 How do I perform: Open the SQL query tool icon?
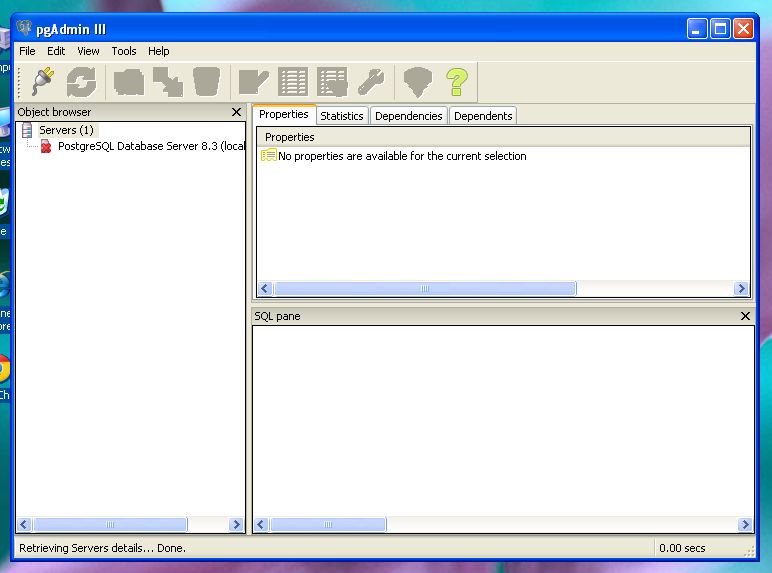click(x=252, y=81)
